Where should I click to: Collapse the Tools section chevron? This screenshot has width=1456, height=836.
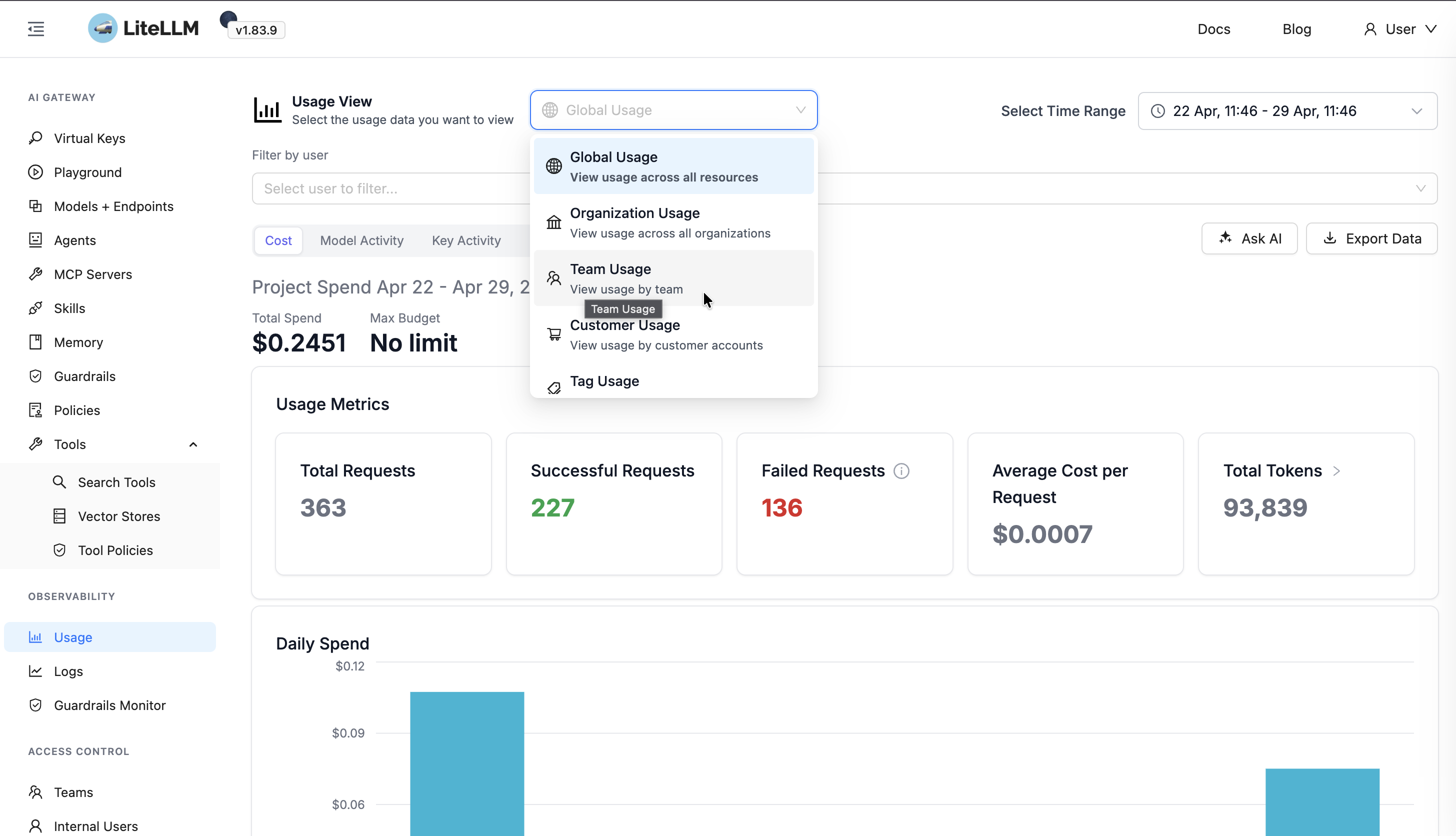point(193,444)
